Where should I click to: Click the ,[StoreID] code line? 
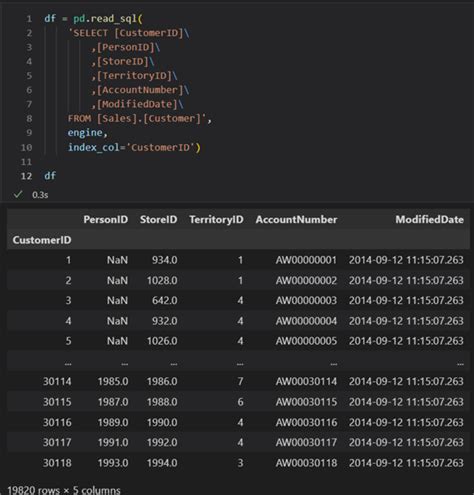123,61
